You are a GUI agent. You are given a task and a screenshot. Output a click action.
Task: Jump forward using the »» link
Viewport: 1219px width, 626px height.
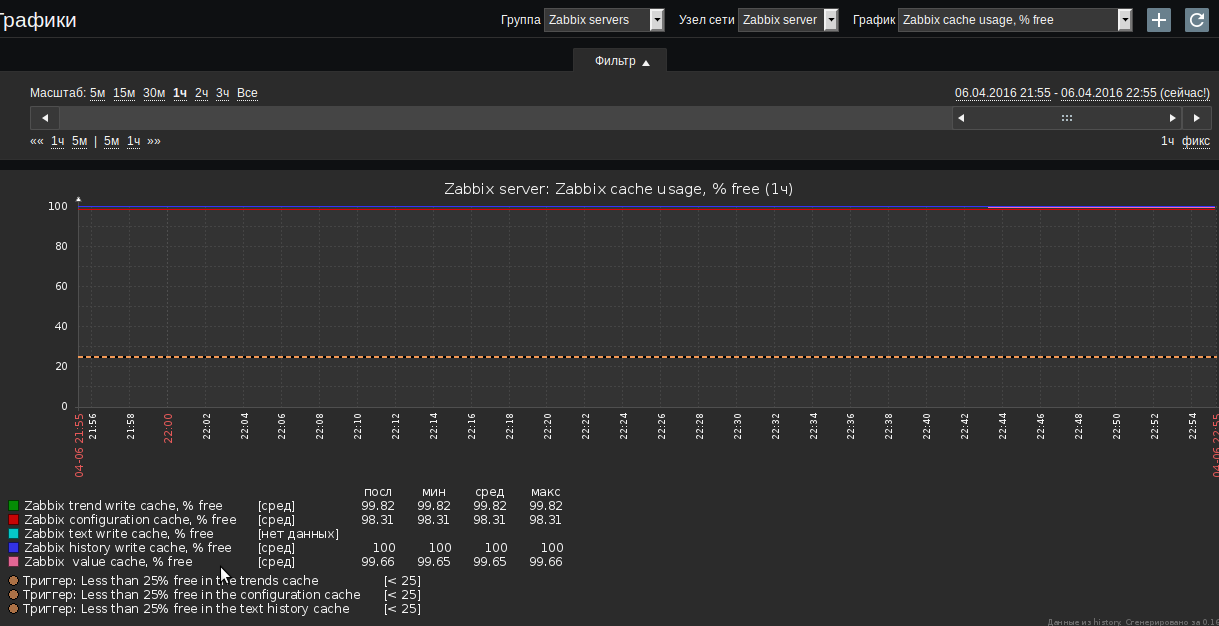(x=154, y=141)
